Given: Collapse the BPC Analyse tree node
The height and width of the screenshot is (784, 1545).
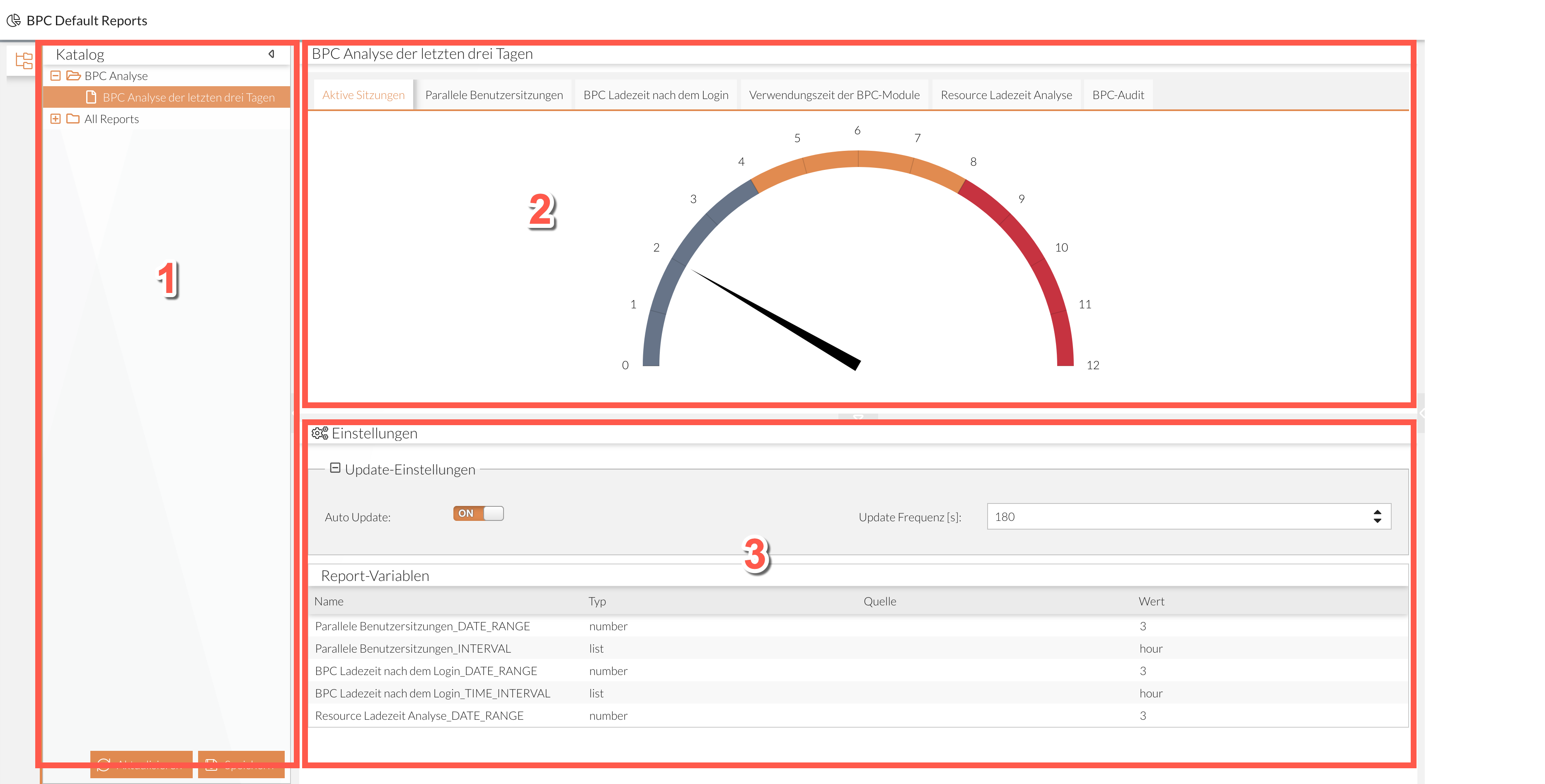Looking at the screenshot, I should click(55, 75).
